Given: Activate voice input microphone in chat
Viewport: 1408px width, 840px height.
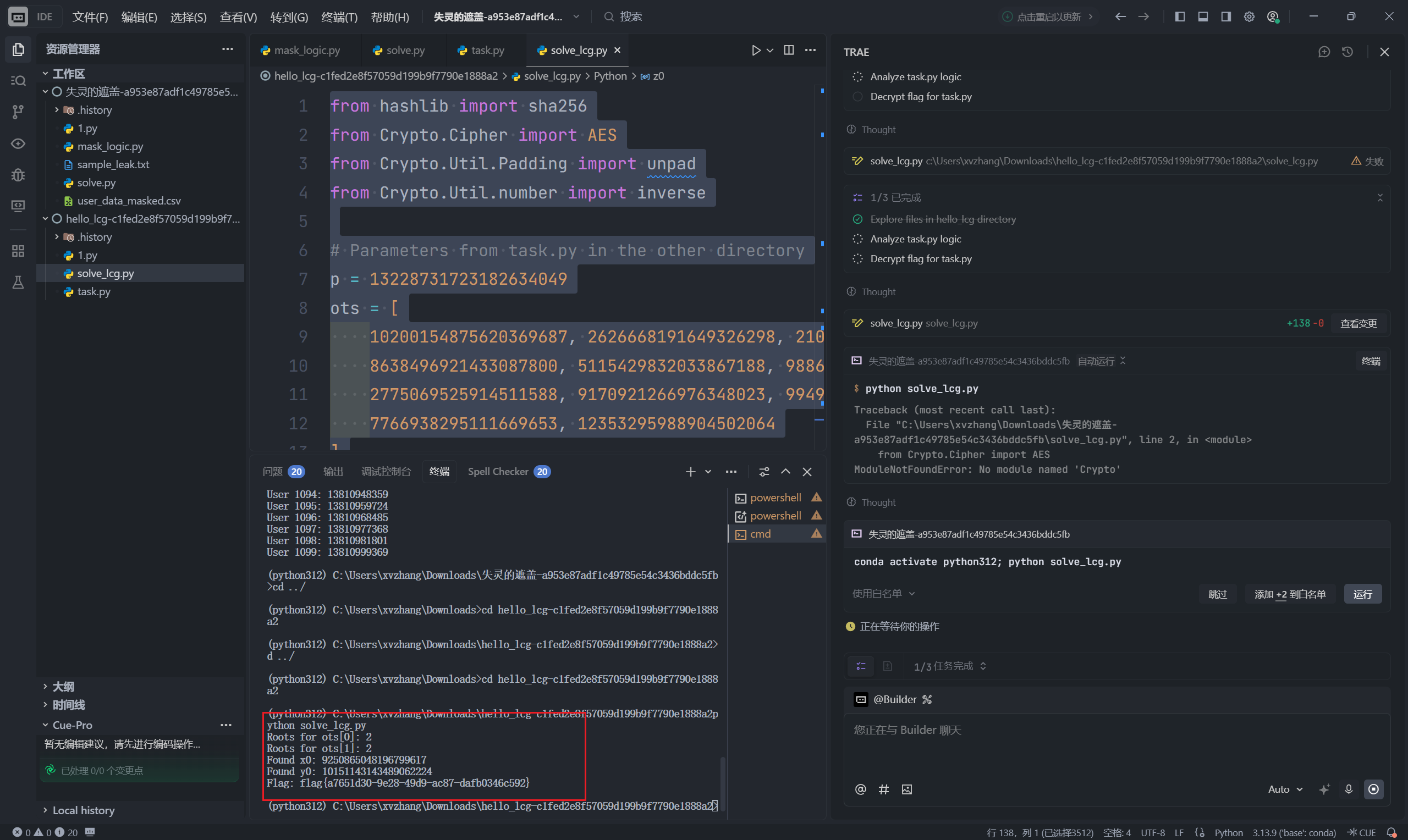Looking at the screenshot, I should (x=1349, y=789).
